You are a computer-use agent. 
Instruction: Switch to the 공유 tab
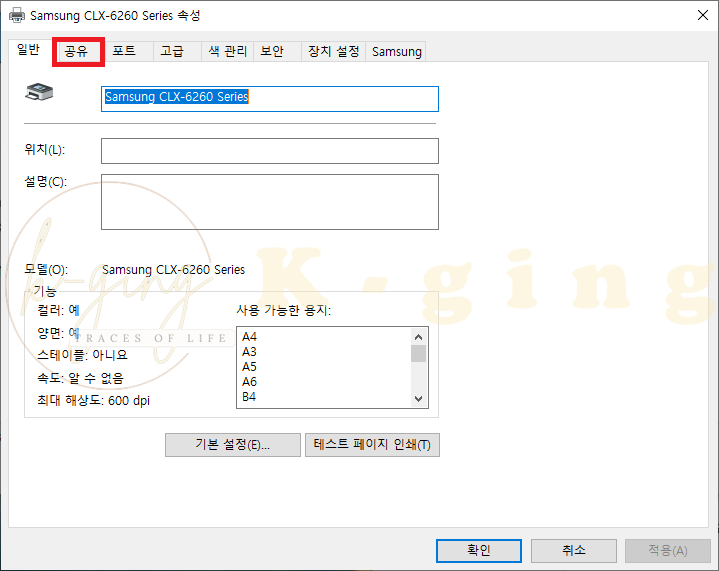[78, 51]
